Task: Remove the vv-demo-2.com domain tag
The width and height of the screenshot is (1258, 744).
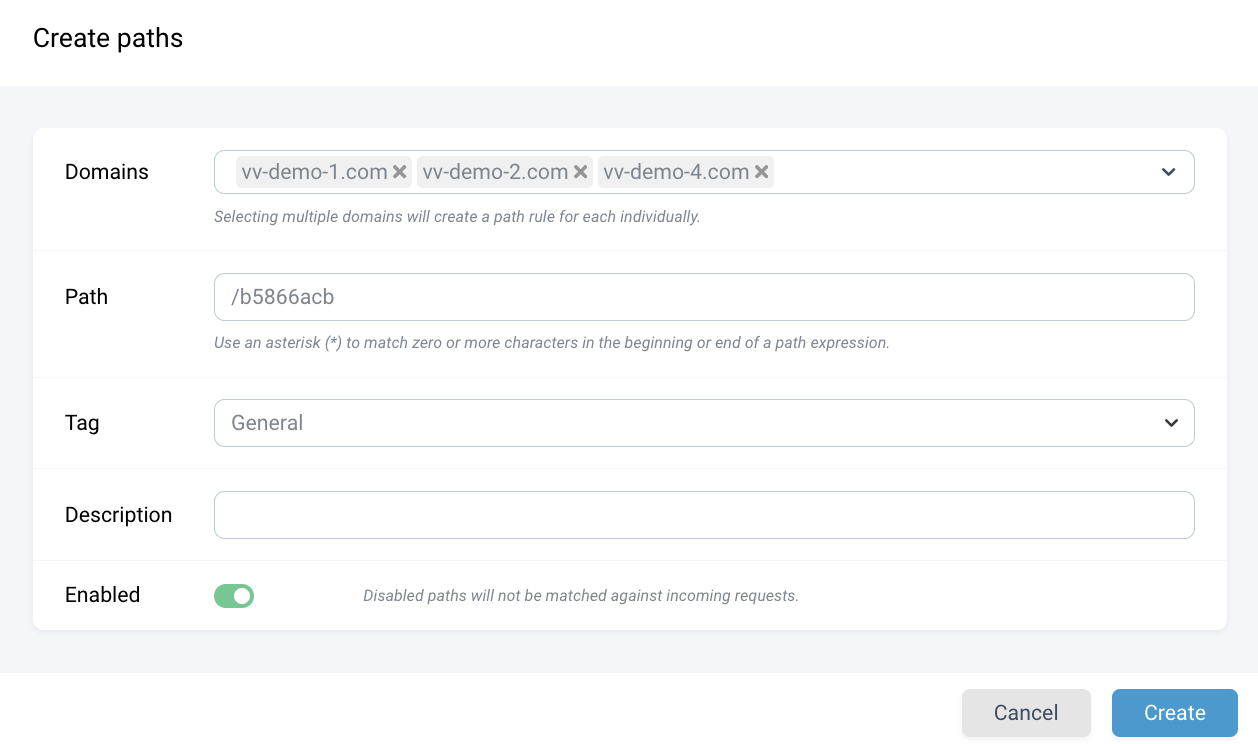Action: [581, 172]
